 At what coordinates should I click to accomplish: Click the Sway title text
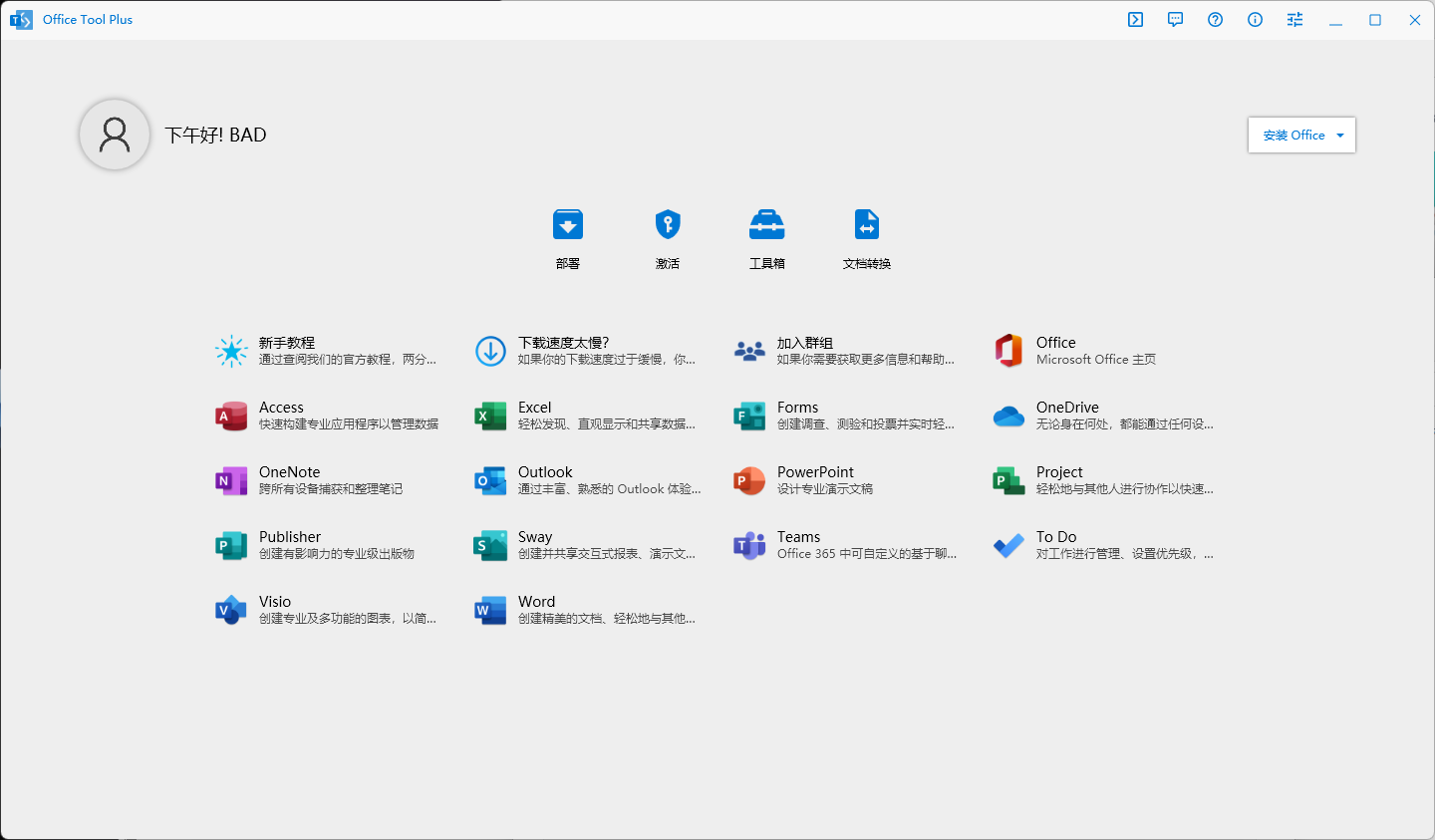pyautogui.click(x=535, y=537)
